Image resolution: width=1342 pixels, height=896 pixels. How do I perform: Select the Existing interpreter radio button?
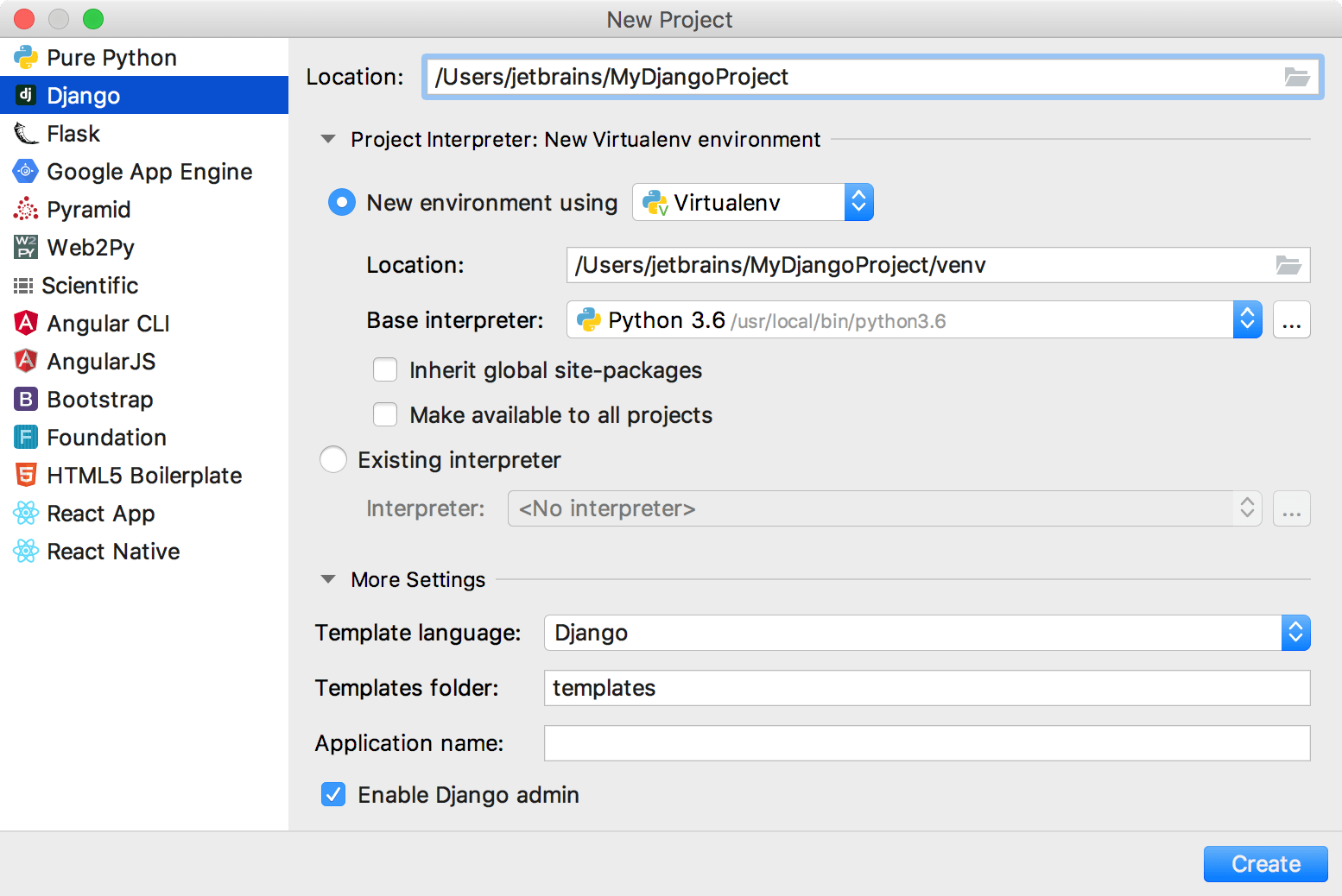tap(332, 459)
